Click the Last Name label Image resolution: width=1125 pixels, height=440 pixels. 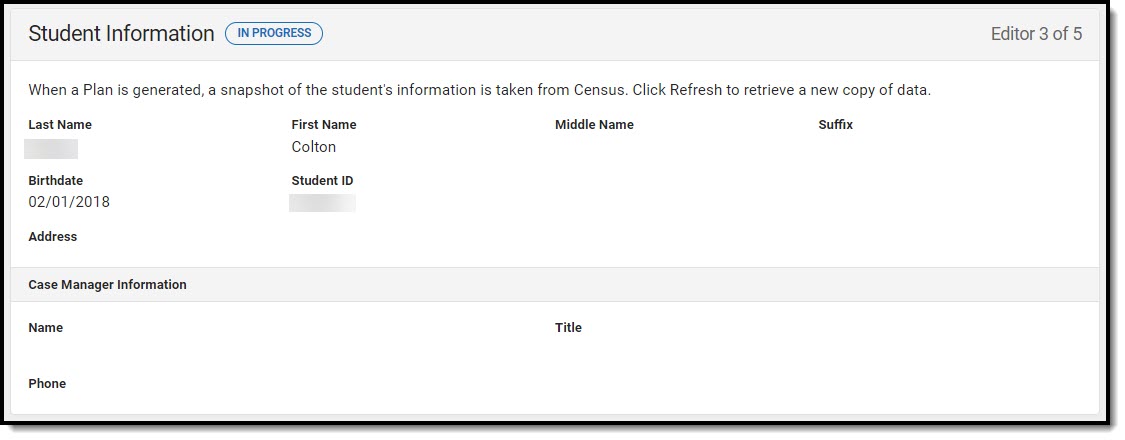click(x=60, y=125)
